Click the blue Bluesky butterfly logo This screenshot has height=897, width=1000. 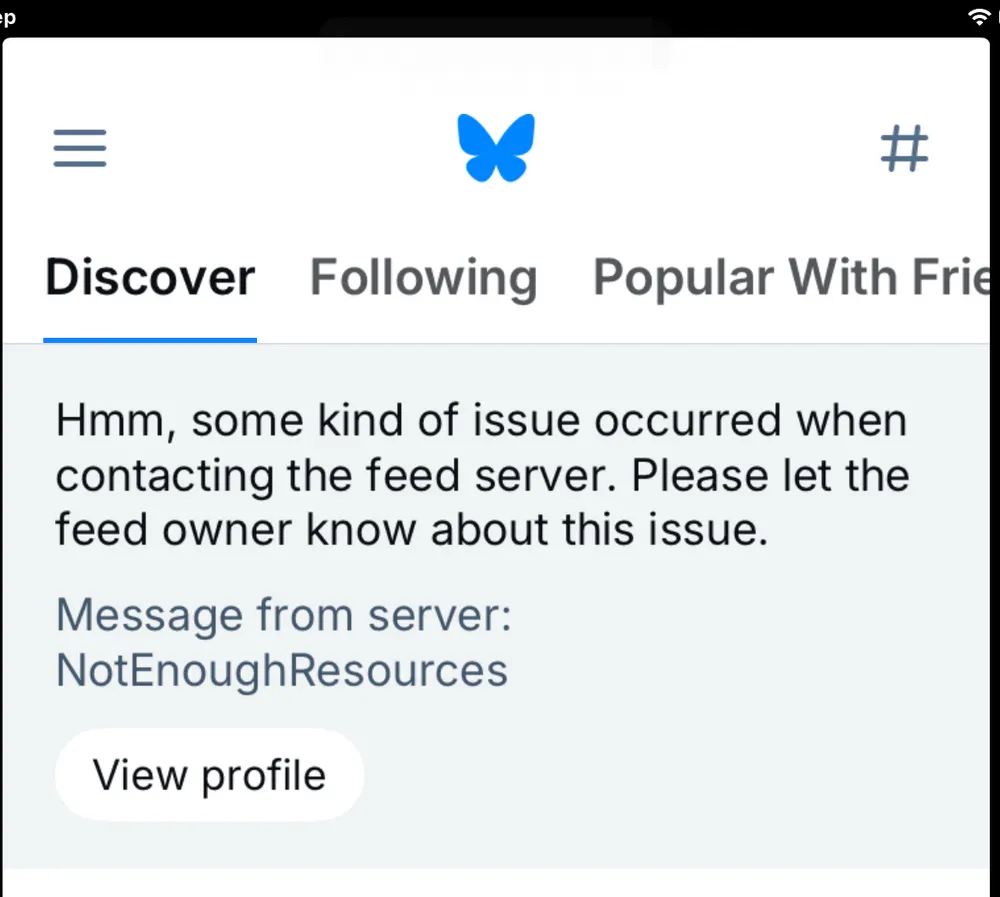pyautogui.click(x=496, y=148)
